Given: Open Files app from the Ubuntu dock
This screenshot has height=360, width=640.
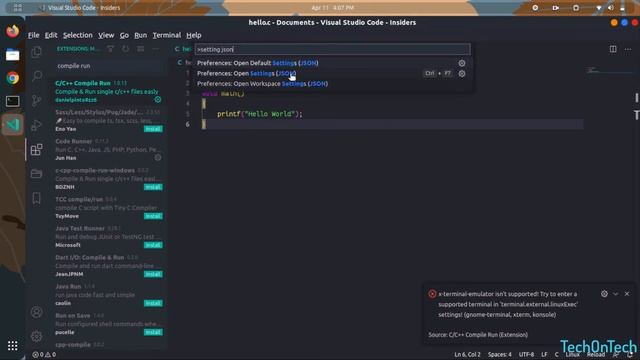Looking at the screenshot, I should pyautogui.click(x=13, y=55).
